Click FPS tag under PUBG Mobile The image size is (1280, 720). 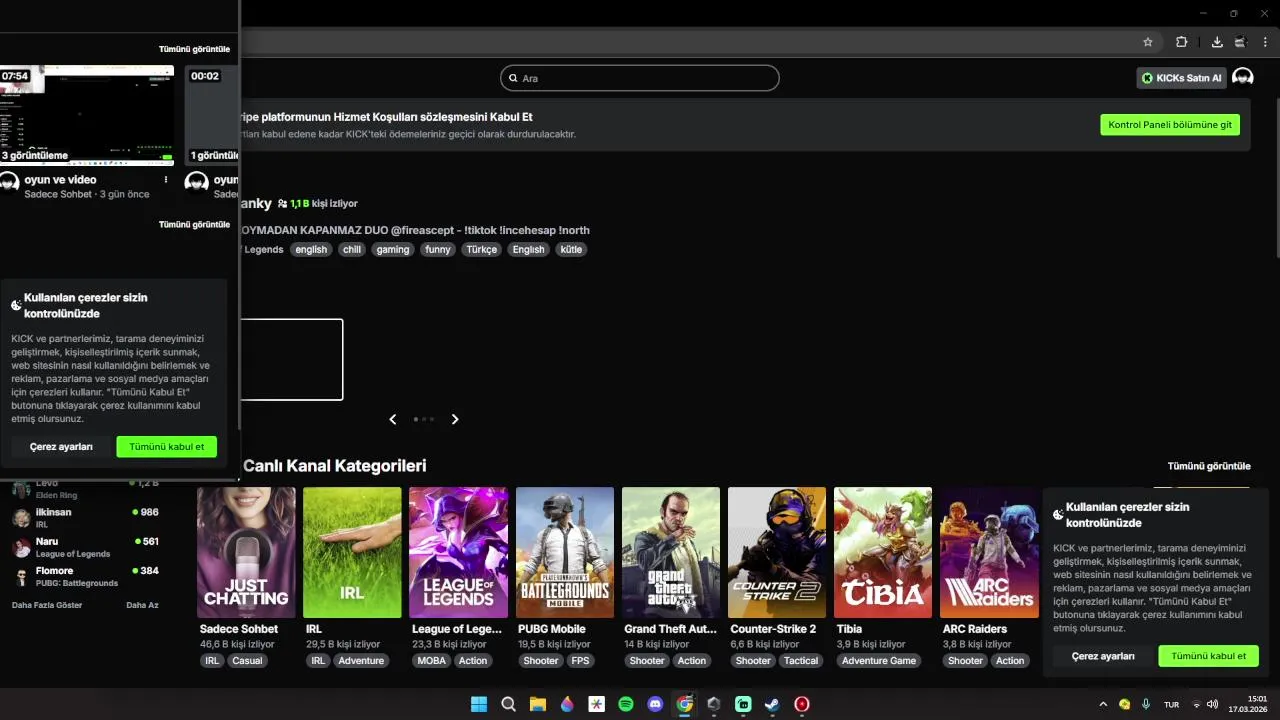(x=581, y=661)
